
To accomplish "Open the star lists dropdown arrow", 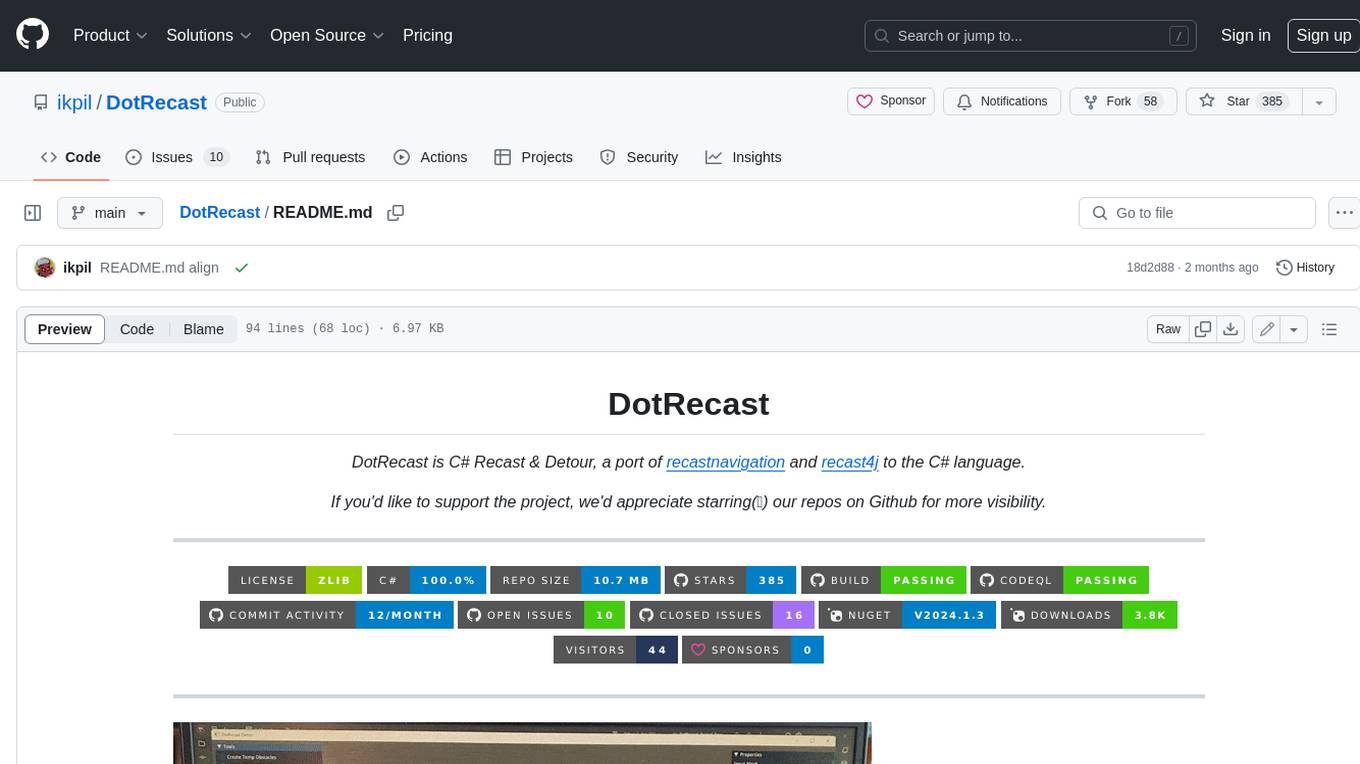I will [x=1319, y=101].
